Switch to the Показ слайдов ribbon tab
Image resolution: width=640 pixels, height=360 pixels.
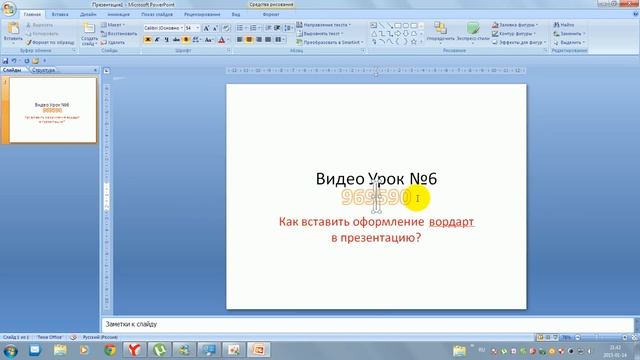click(157, 14)
